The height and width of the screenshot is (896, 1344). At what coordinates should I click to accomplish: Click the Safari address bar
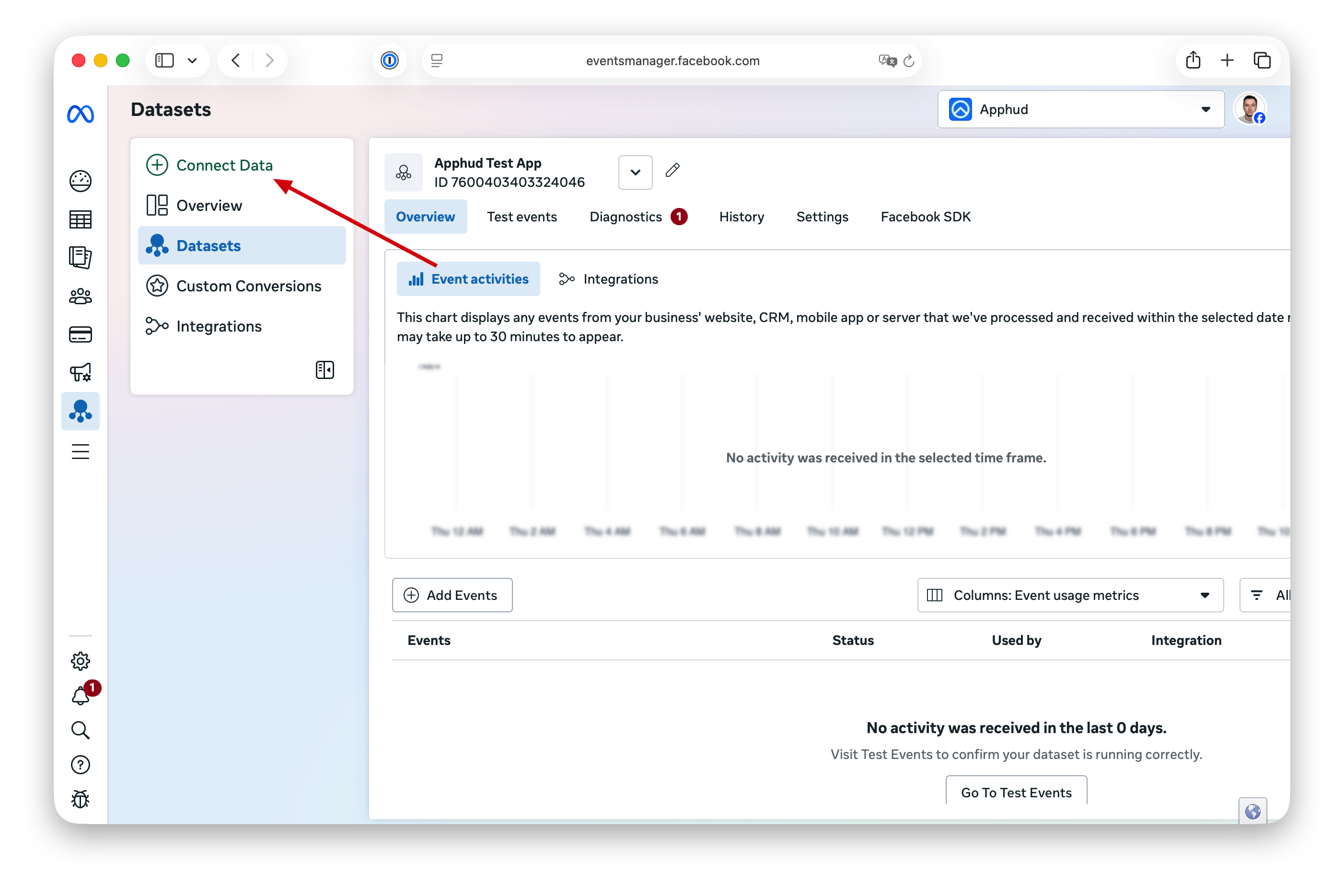672,60
